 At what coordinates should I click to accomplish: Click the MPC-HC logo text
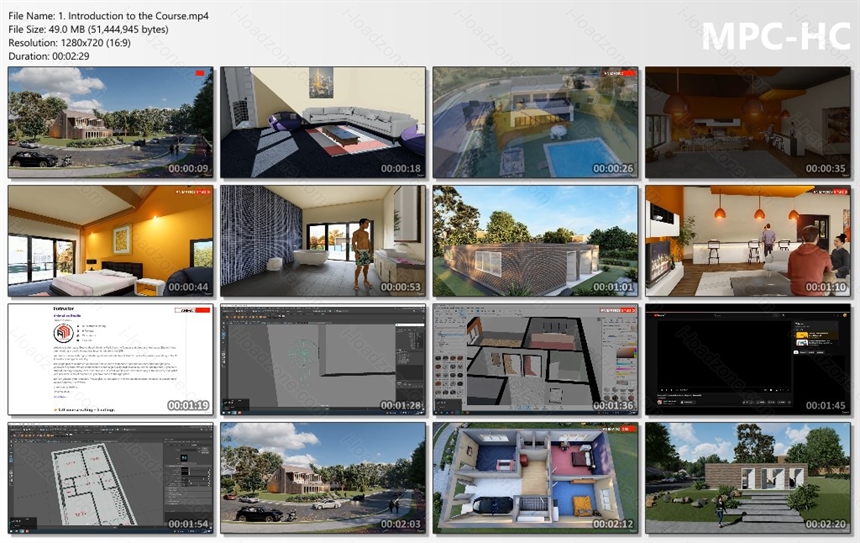776,37
